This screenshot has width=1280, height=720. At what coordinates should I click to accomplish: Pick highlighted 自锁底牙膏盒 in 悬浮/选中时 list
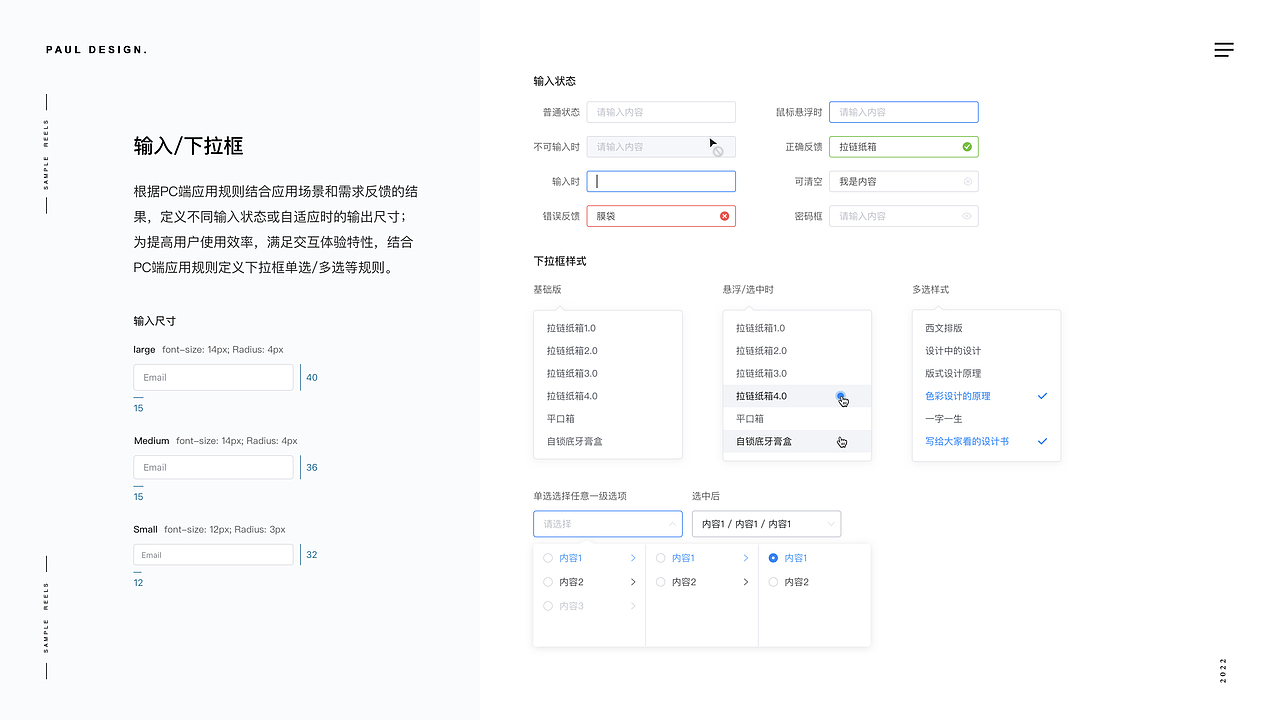point(797,441)
